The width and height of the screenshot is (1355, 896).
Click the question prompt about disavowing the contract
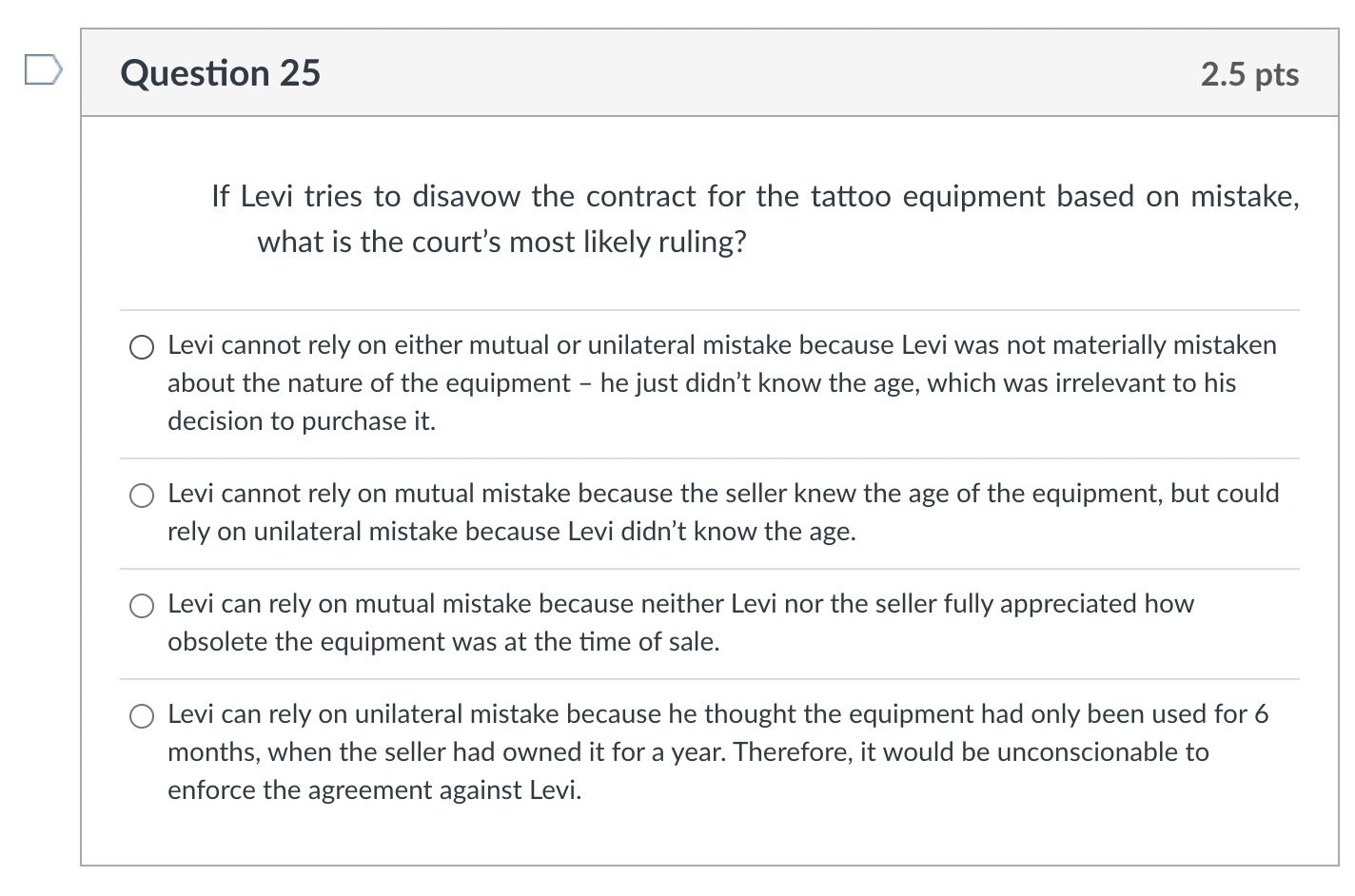pyautogui.click(x=755, y=196)
